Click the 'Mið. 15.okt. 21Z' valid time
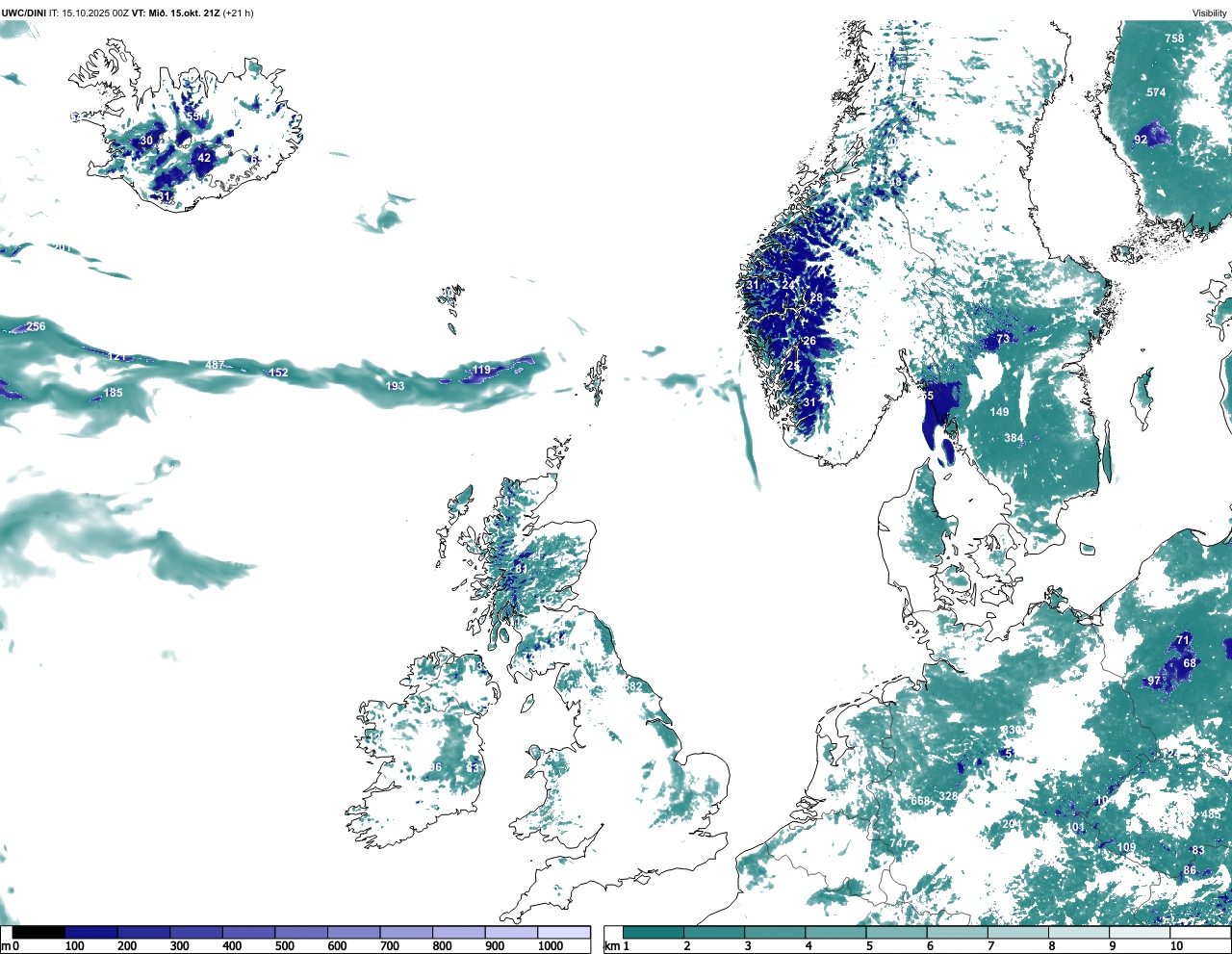Image resolution: width=1232 pixels, height=954 pixels. coord(183,13)
